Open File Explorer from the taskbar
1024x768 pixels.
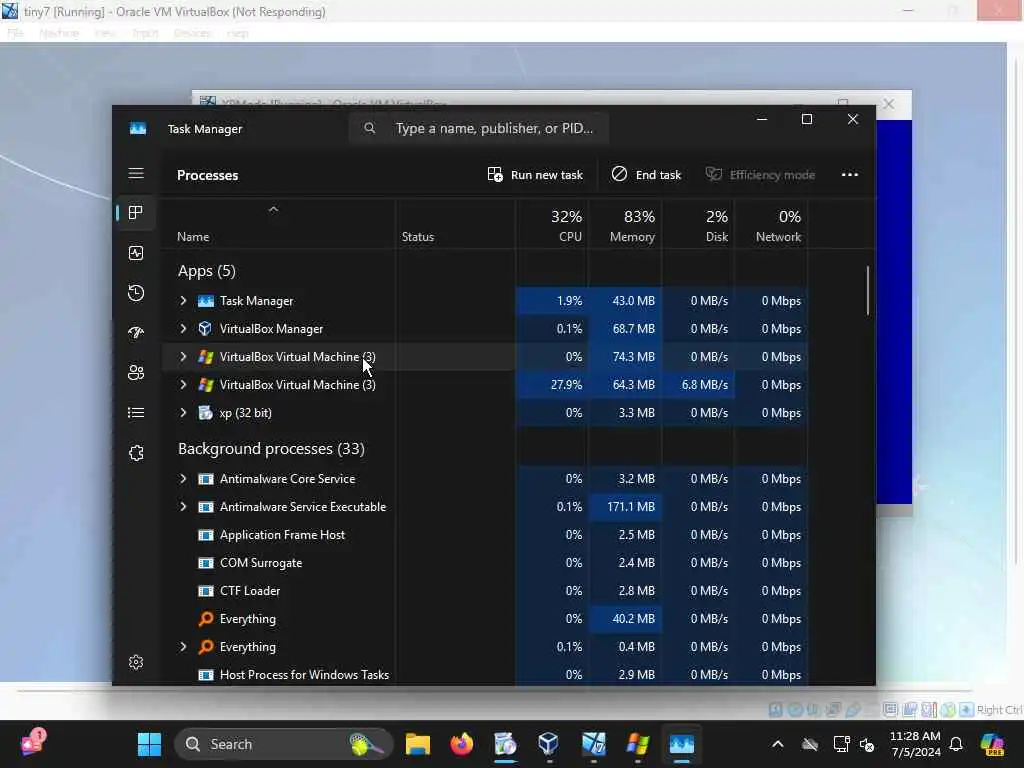pos(418,744)
